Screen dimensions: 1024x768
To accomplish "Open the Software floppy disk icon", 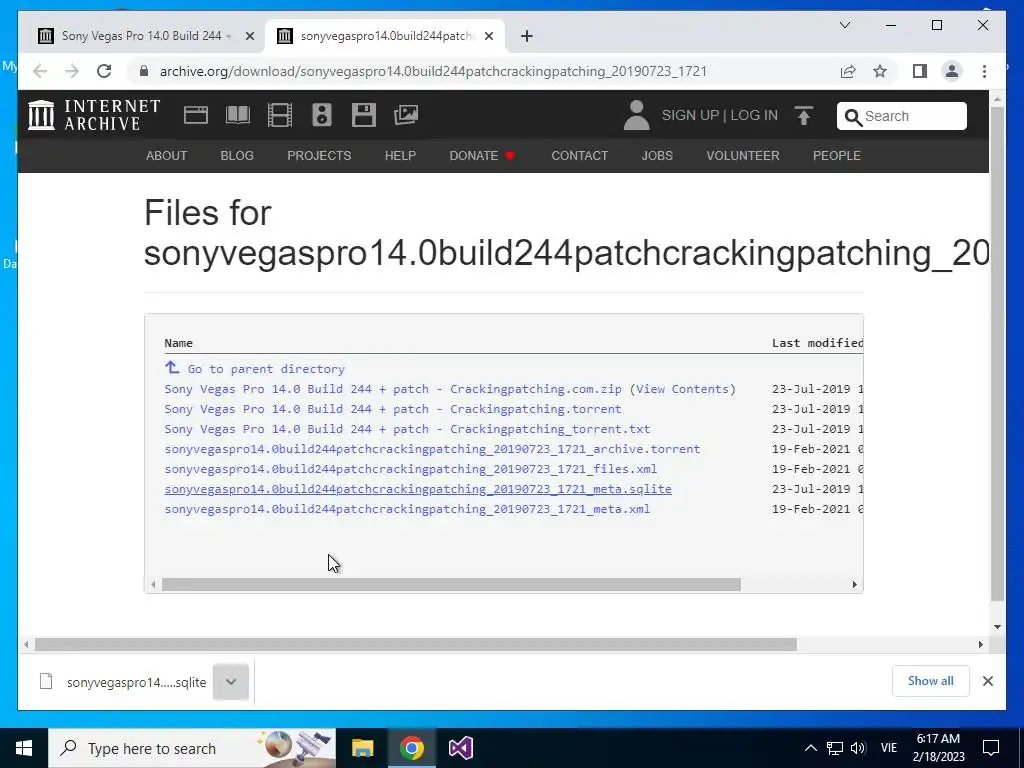I will tap(363, 115).
